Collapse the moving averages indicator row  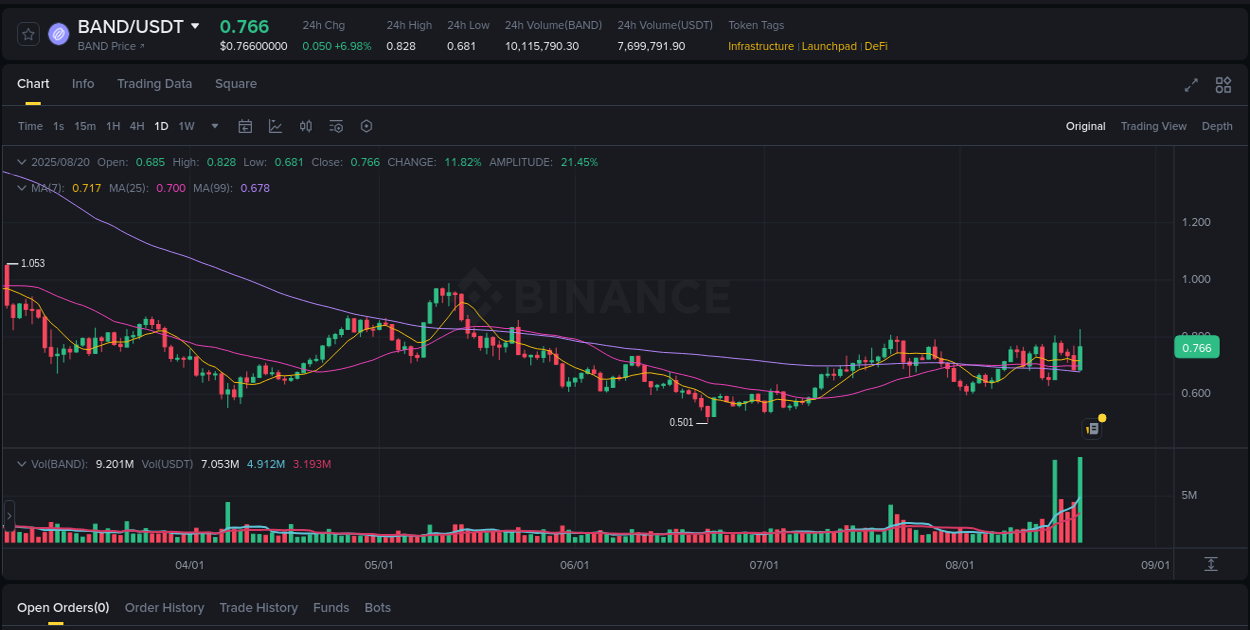tap(22, 187)
